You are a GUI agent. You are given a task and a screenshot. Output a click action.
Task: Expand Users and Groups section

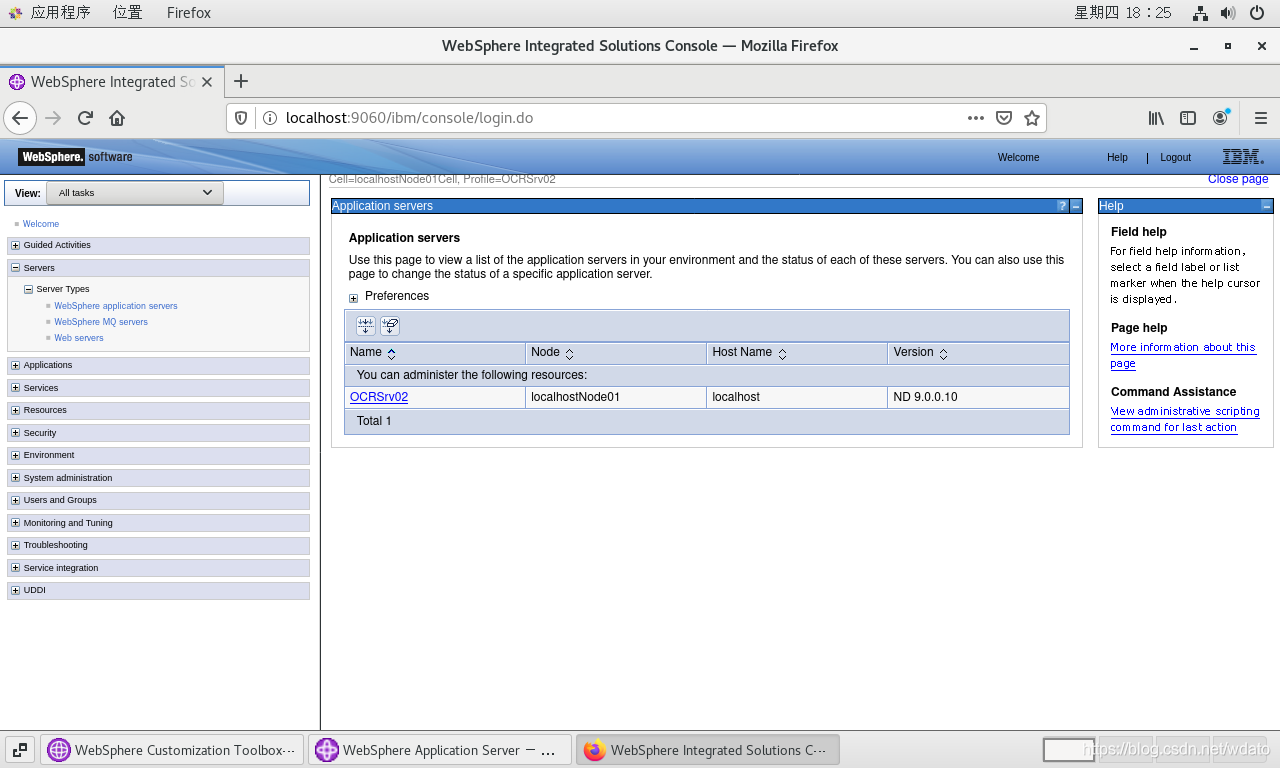tap(15, 501)
